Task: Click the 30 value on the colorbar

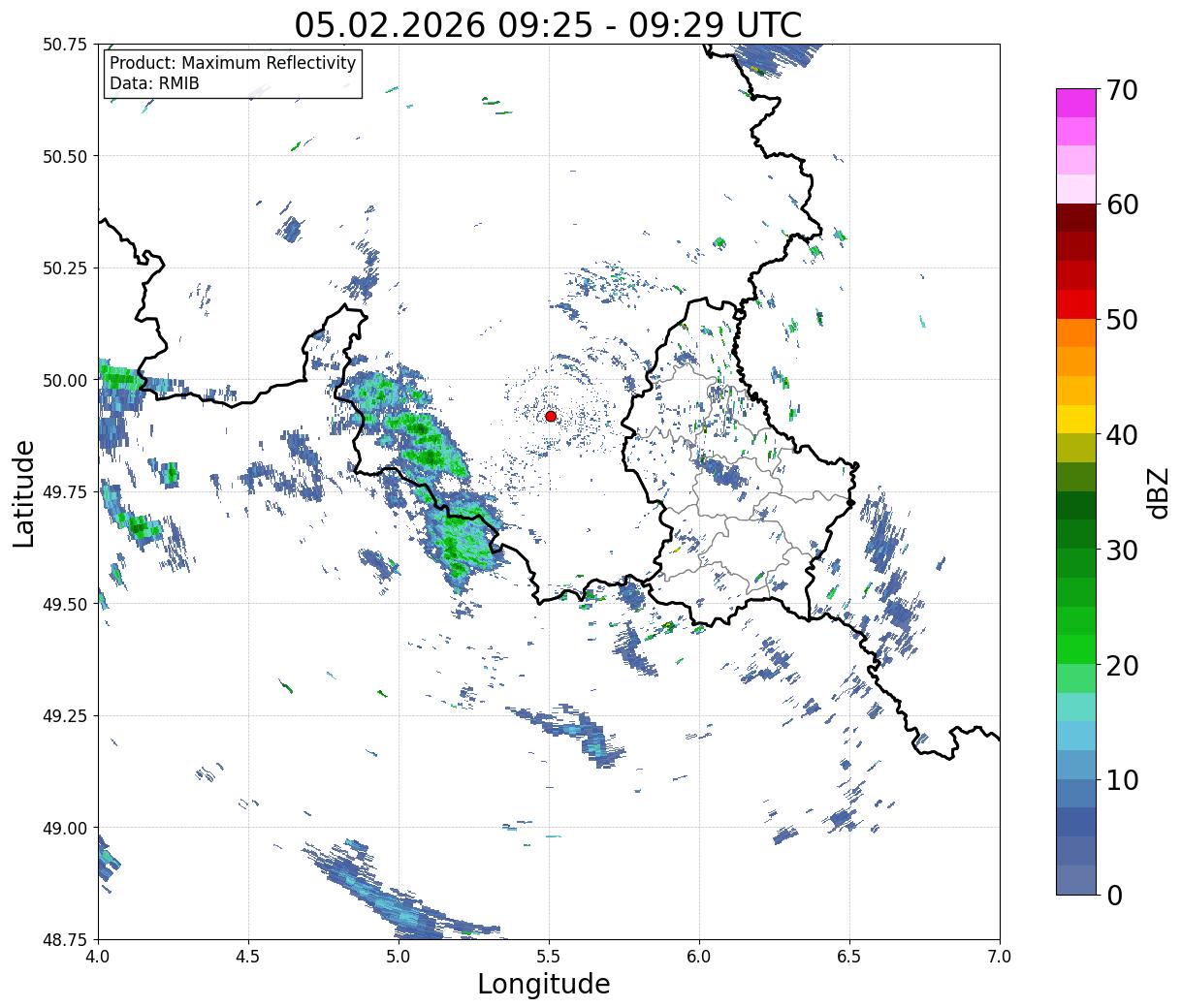Action: point(1122,550)
